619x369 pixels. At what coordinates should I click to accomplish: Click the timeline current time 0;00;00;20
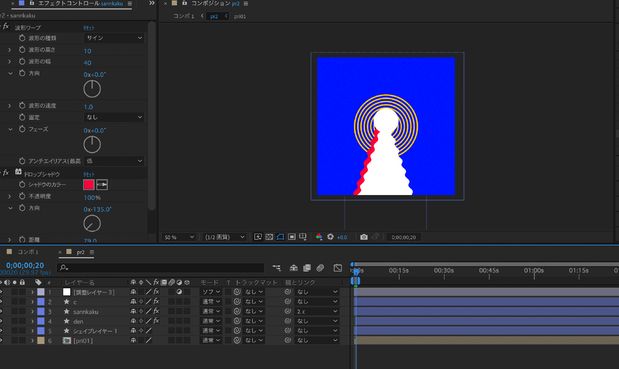[25, 265]
